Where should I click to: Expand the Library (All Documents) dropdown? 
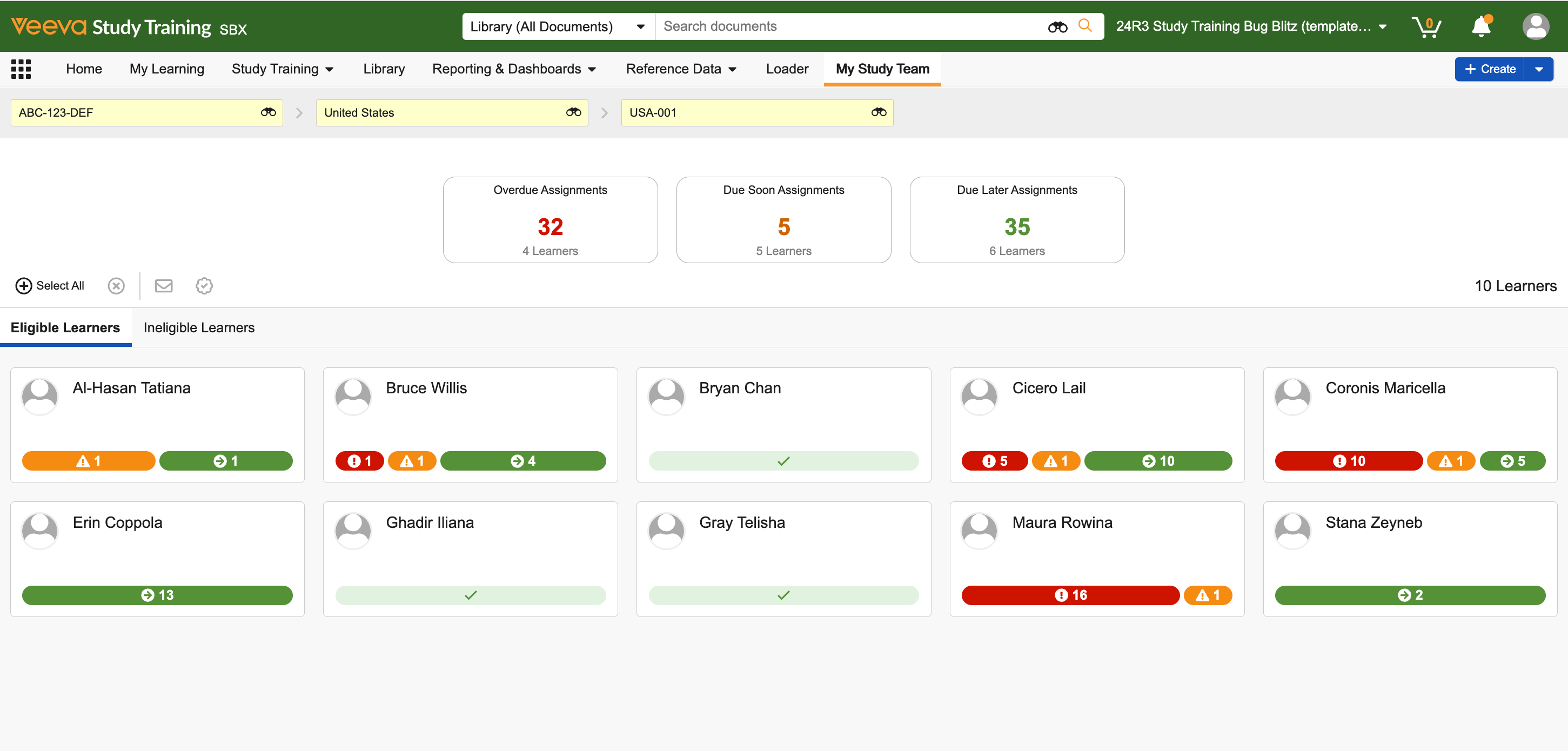coord(557,27)
